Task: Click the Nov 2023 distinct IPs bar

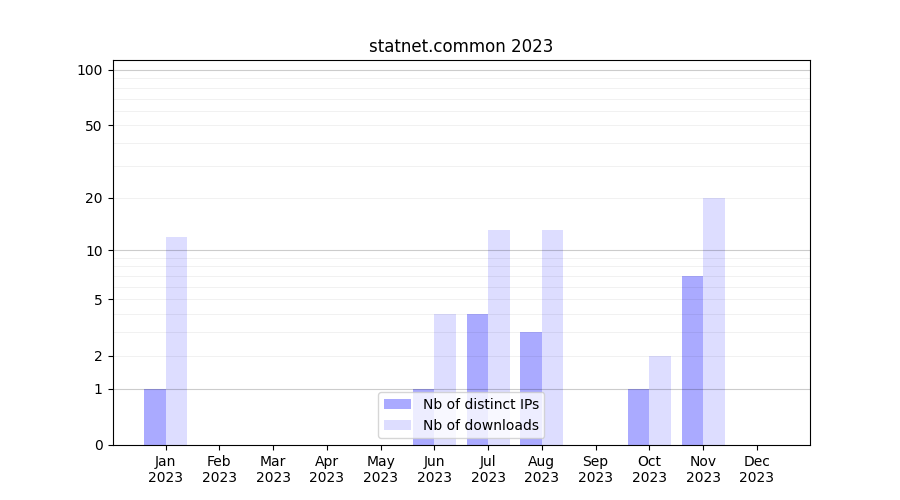Action: 692,360
